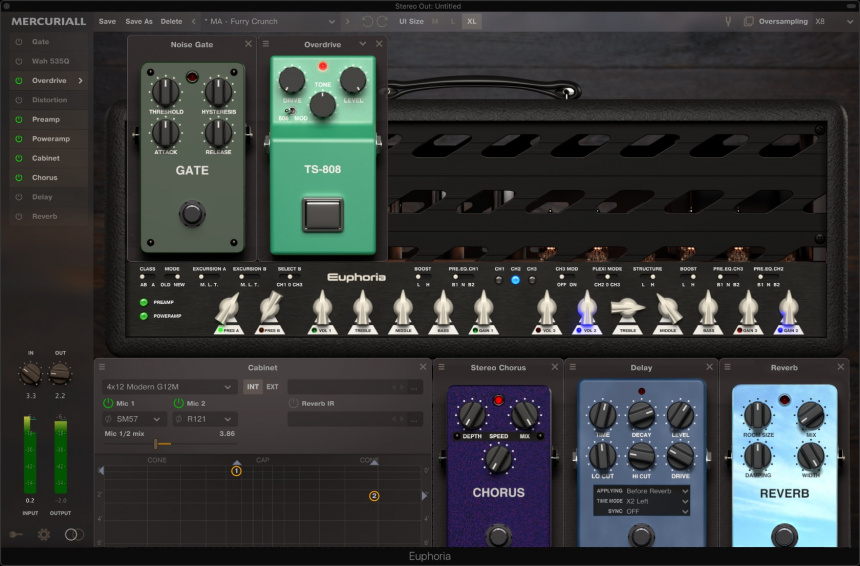This screenshot has width=860, height=566.
Task: Click the settings gear icon
Action: click(44, 535)
